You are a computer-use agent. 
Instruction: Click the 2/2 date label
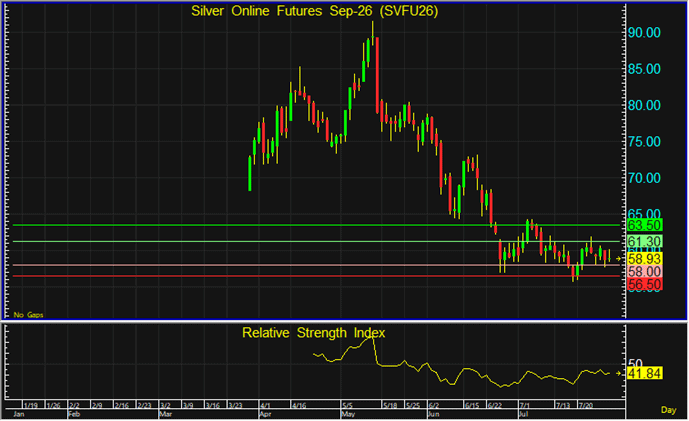tap(74, 405)
